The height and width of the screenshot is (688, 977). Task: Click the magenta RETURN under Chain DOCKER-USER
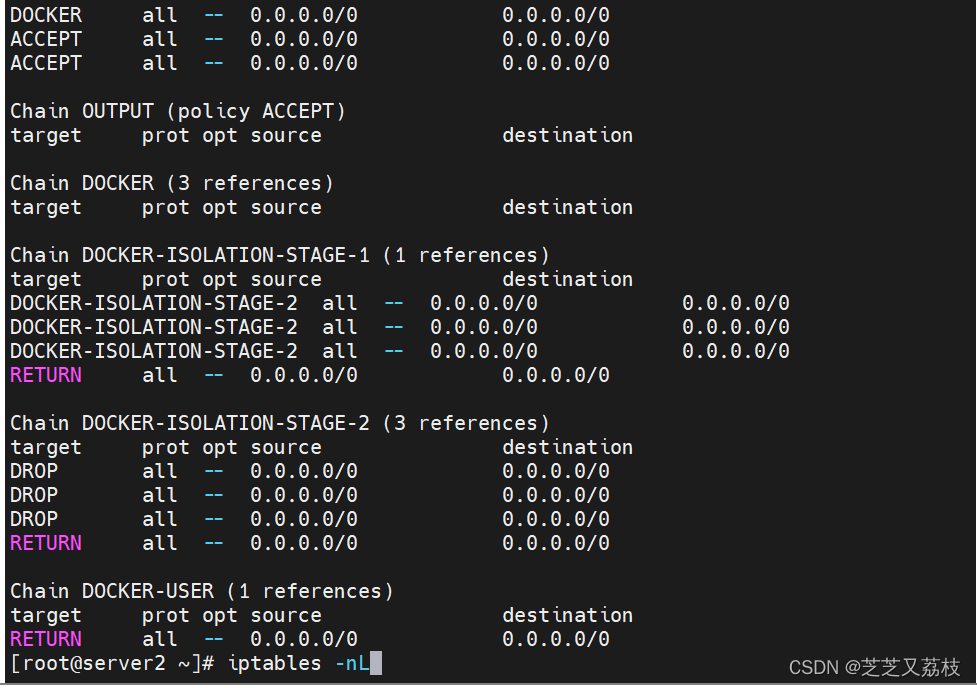click(46, 639)
